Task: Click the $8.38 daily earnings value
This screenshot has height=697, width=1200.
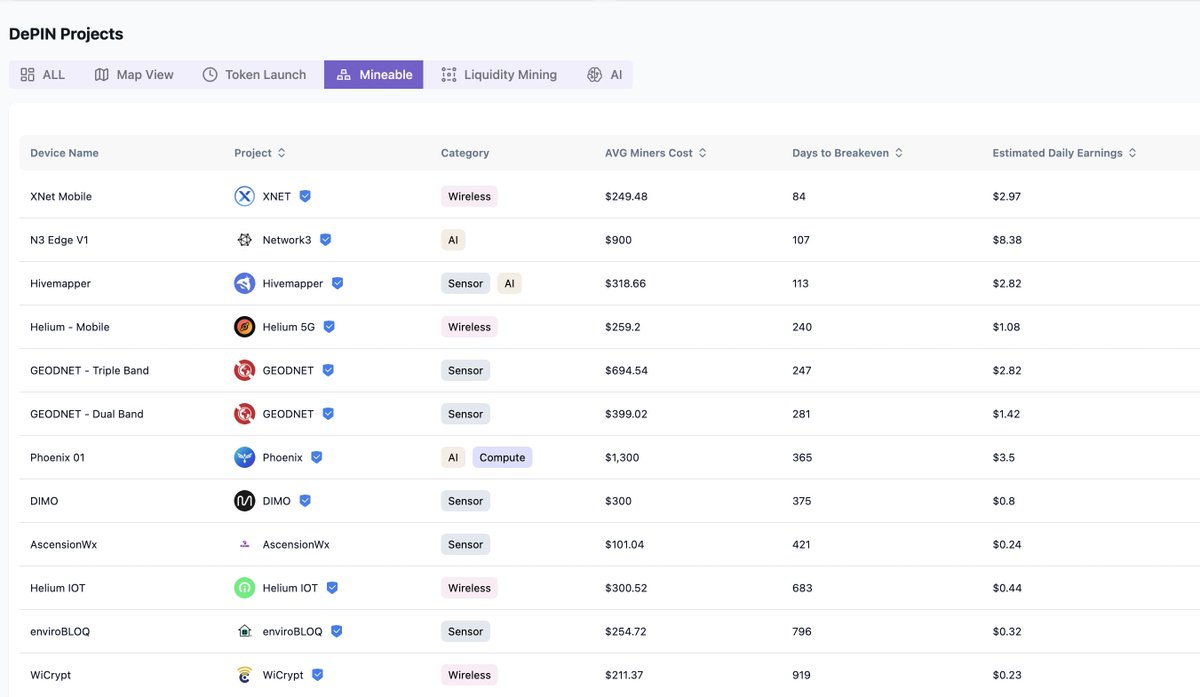Action: coord(1007,240)
